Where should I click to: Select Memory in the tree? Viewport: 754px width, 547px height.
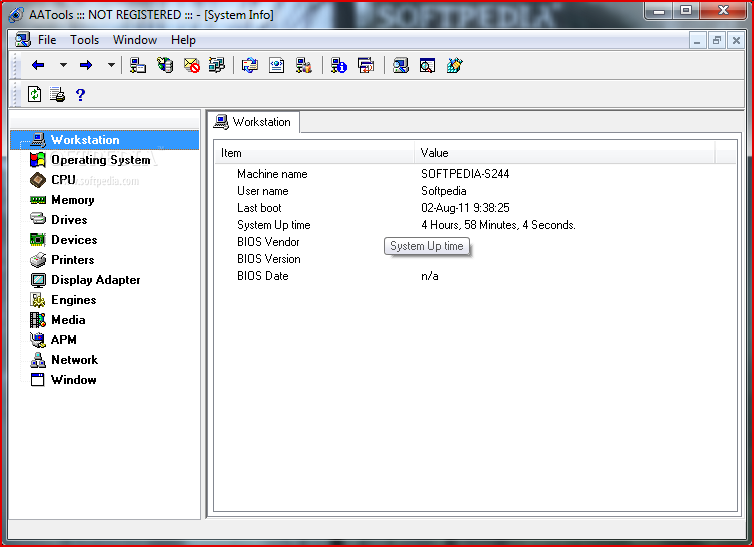(73, 200)
